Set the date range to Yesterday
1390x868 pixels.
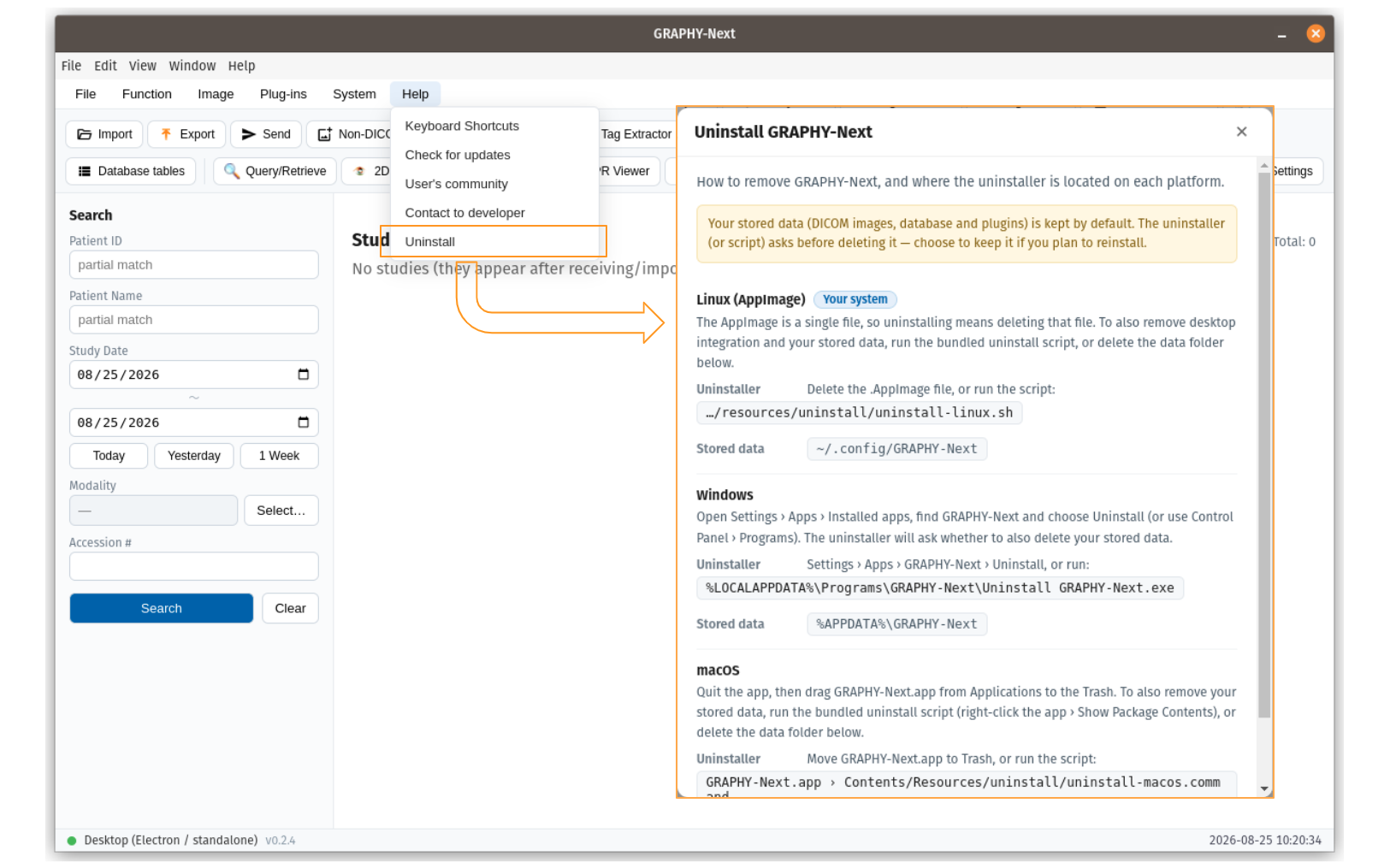click(x=194, y=456)
